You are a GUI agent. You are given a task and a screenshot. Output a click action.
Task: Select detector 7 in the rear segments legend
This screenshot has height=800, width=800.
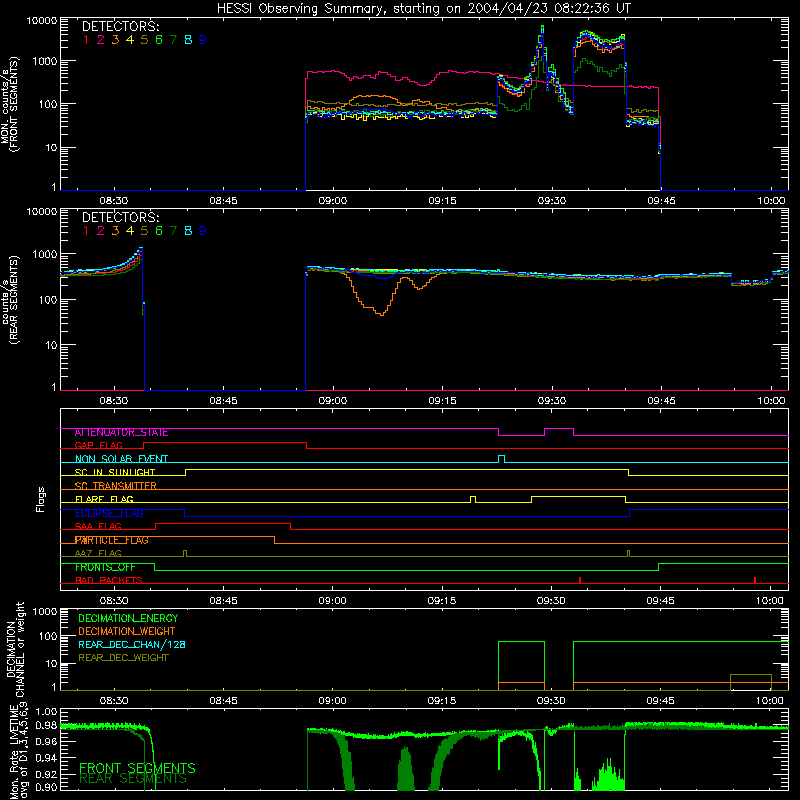click(x=173, y=231)
